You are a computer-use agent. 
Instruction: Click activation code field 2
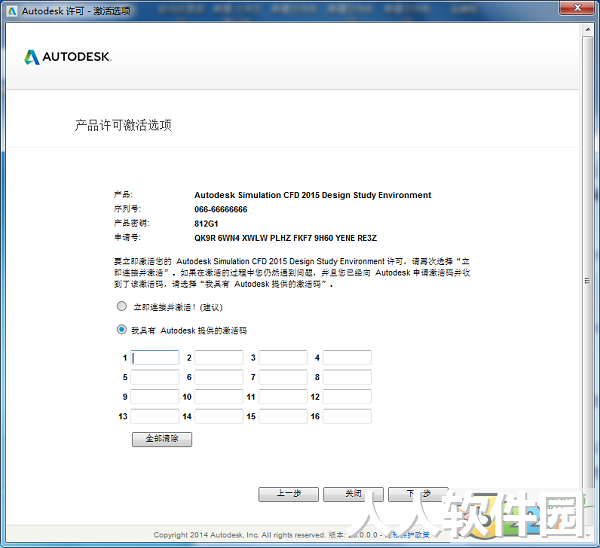point(219,357)
